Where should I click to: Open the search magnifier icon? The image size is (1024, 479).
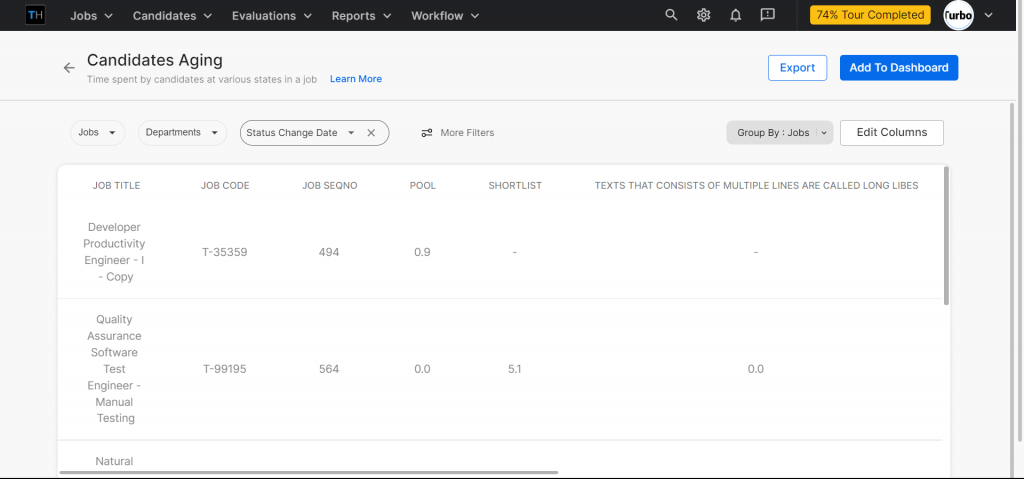[671, 15]
